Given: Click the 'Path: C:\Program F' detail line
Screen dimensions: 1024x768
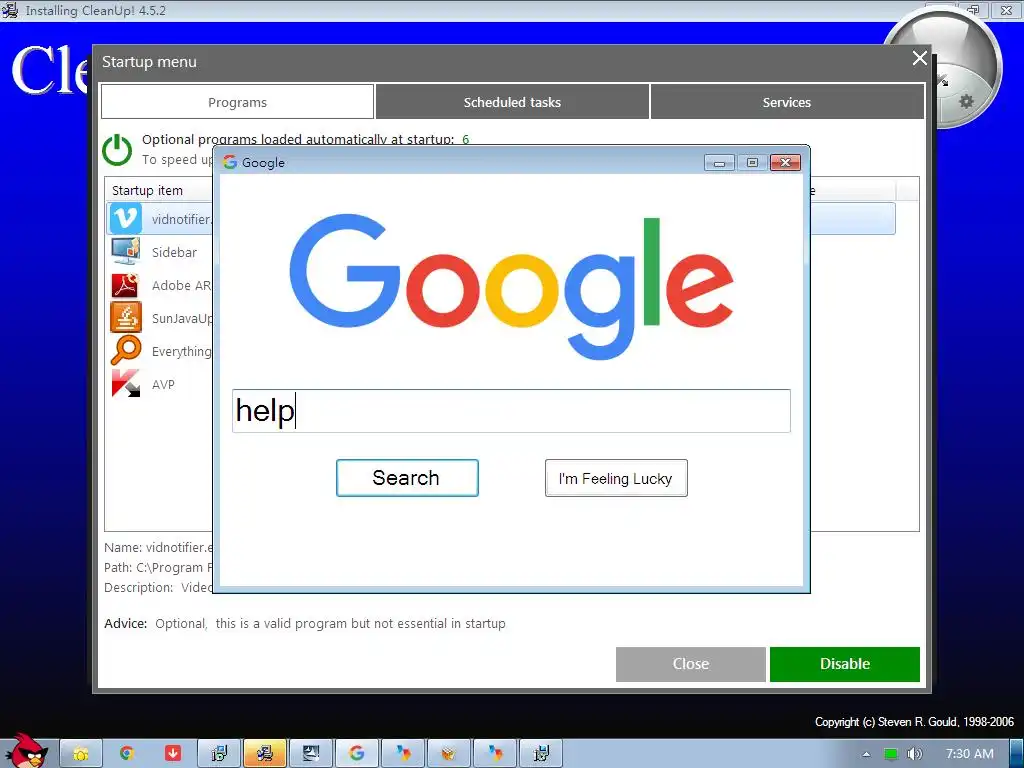Looking at the screenshot, I should [x=159, y=568].
